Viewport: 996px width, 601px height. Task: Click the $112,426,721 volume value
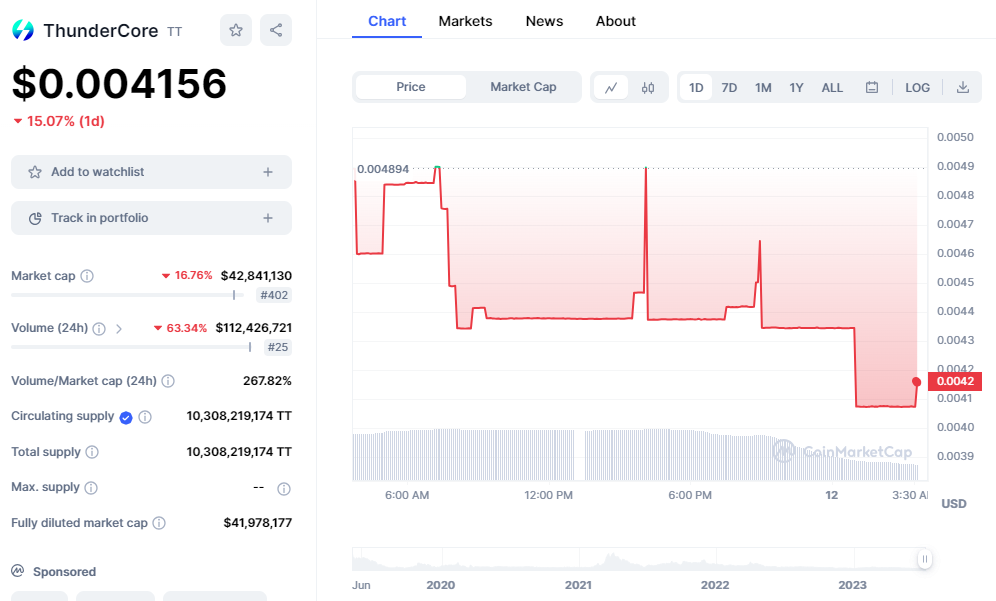coord(253,328)
